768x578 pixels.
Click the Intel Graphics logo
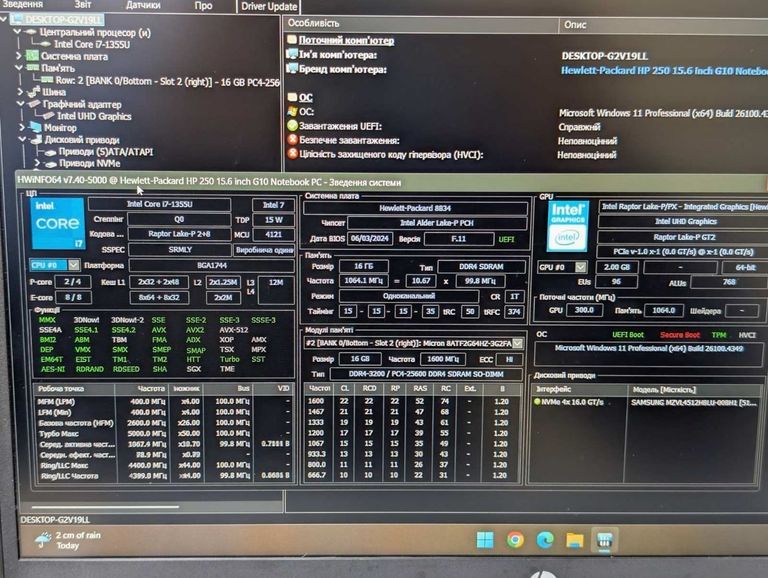tap(567, 226)
